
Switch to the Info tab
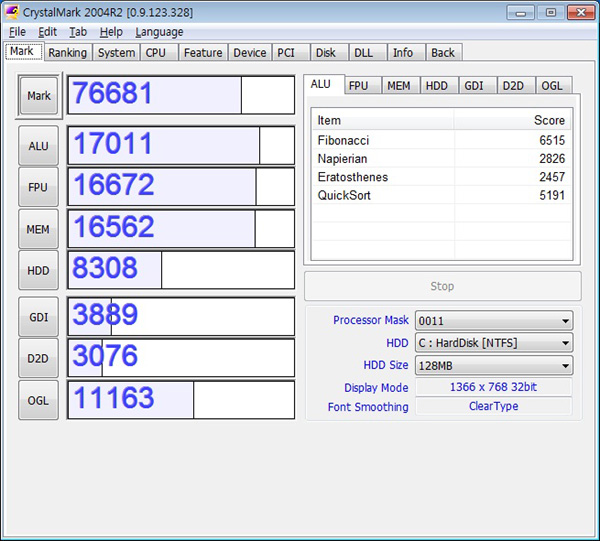(x=406, y=52)
